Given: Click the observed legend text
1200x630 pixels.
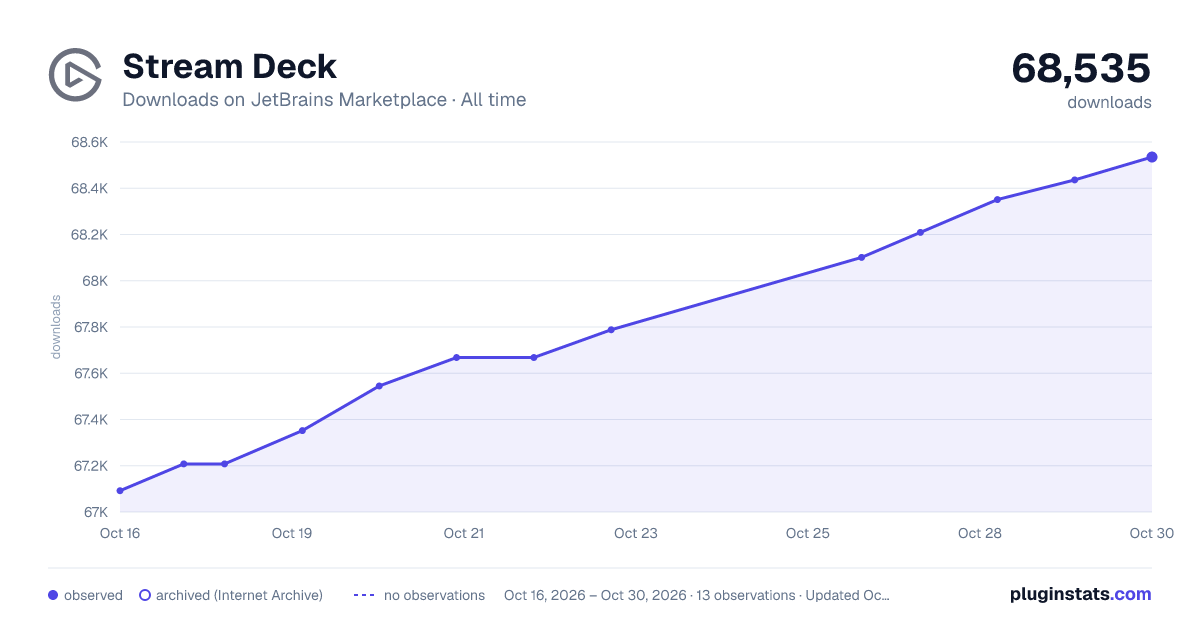Looking at the screenshot, I should 93,595.
